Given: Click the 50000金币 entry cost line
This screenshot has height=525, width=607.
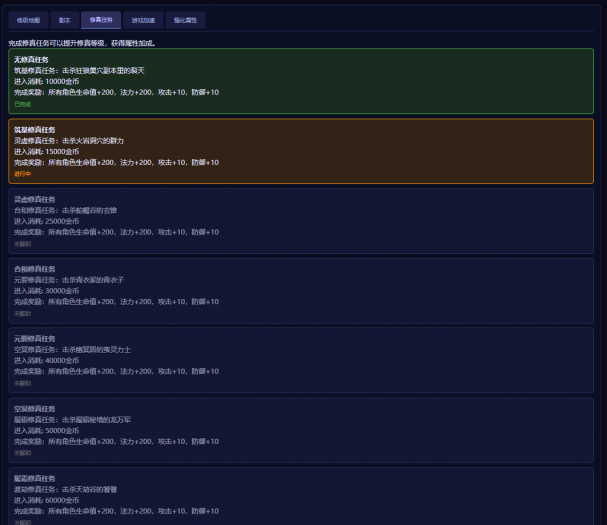Looking at the screenshot, I should (x=47, y=430).
